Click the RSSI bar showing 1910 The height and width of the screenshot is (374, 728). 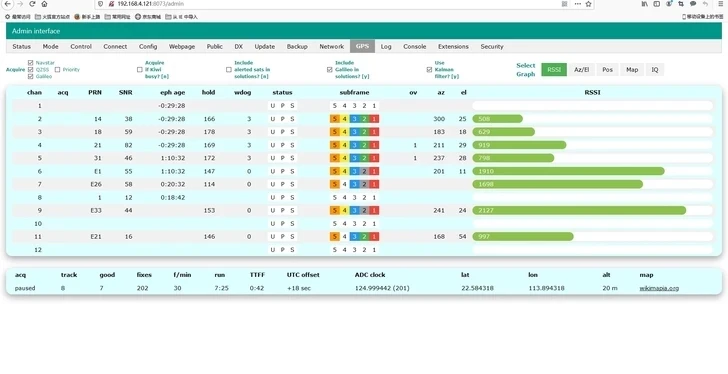coord(568,171)
